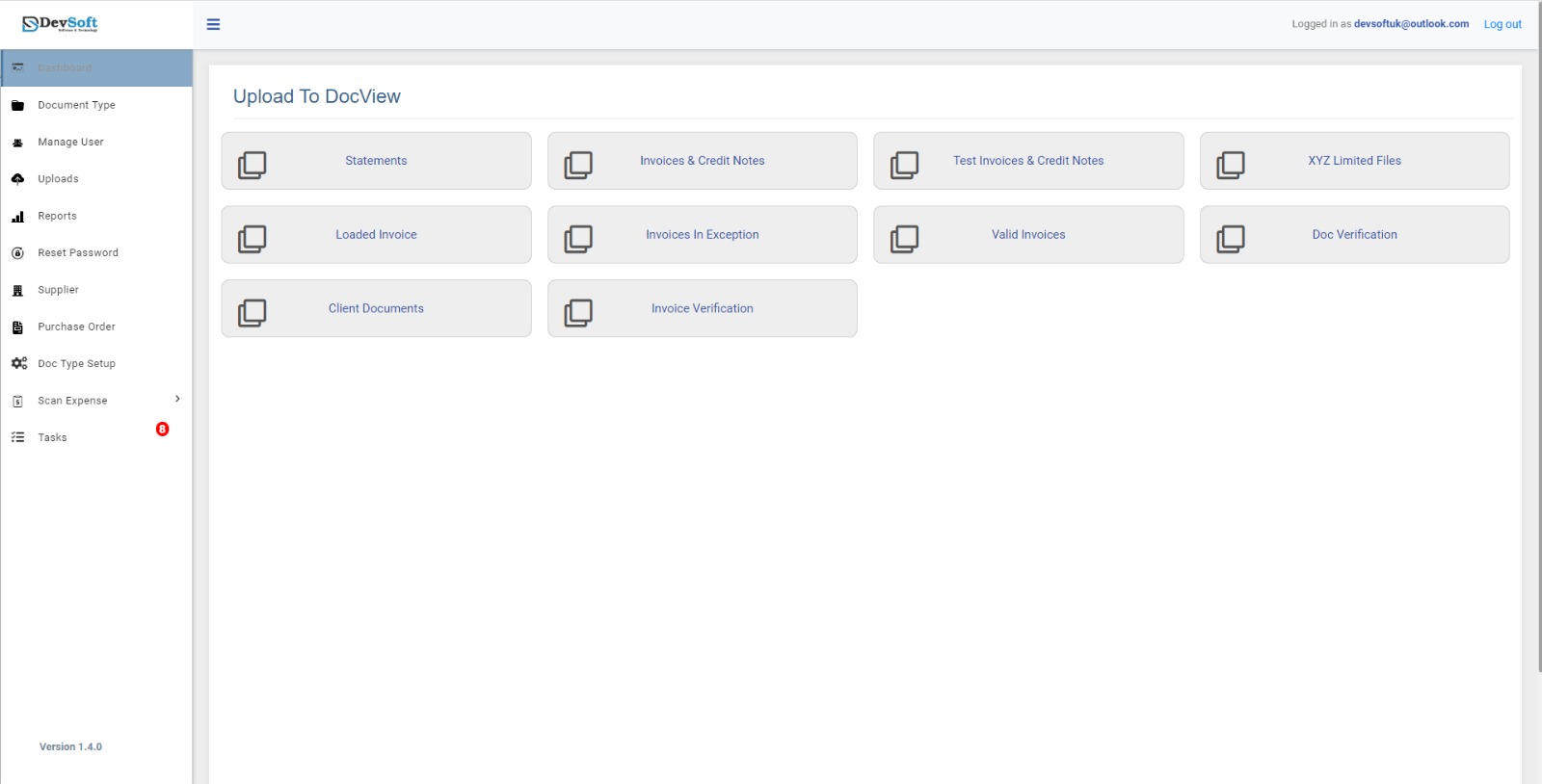1542x784 pixels.
Task: Click the Doc Type Setup gears icon
Action: coord(18,364)
